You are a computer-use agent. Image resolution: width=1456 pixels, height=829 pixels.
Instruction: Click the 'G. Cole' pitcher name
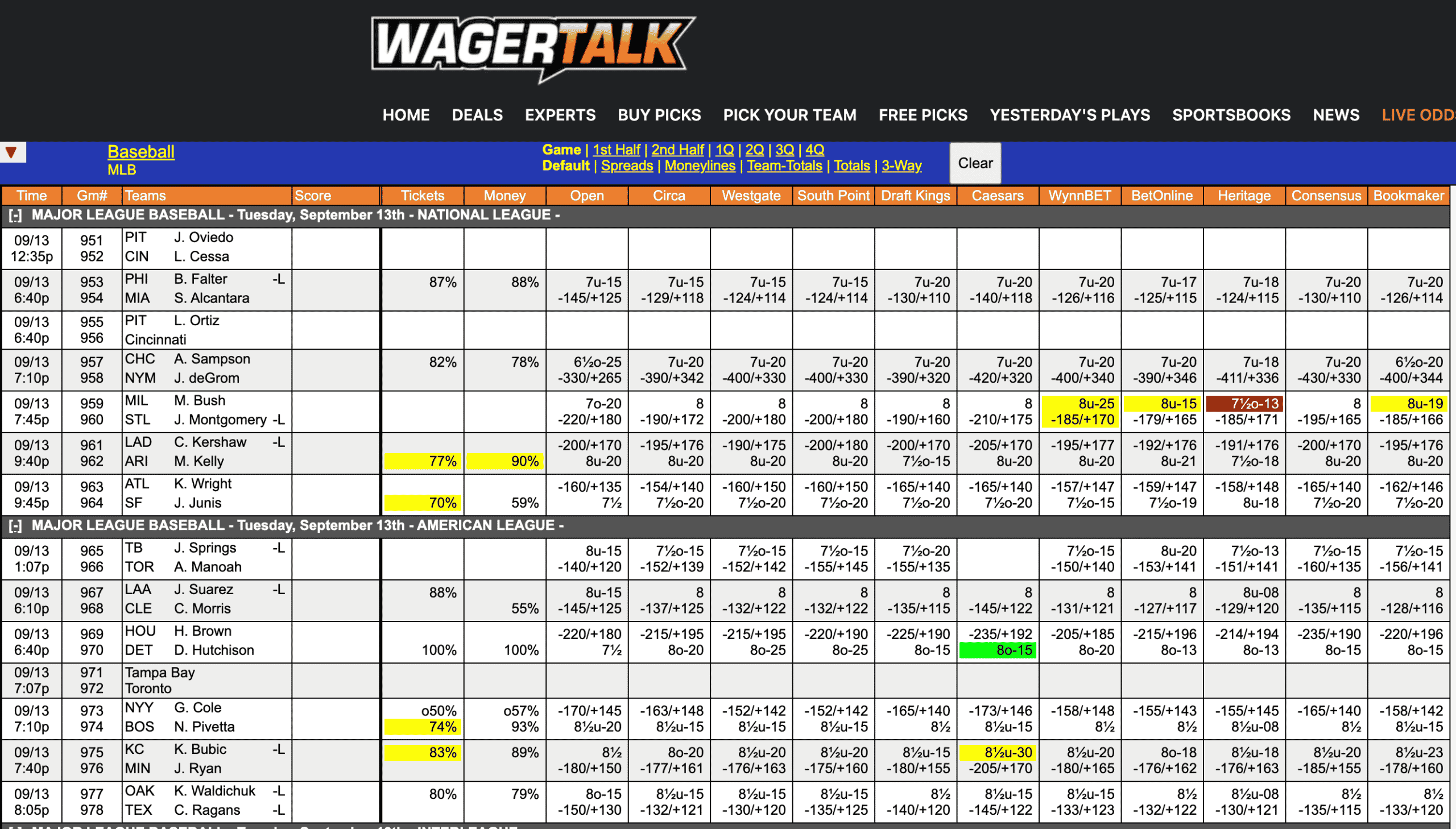point(197,708)
